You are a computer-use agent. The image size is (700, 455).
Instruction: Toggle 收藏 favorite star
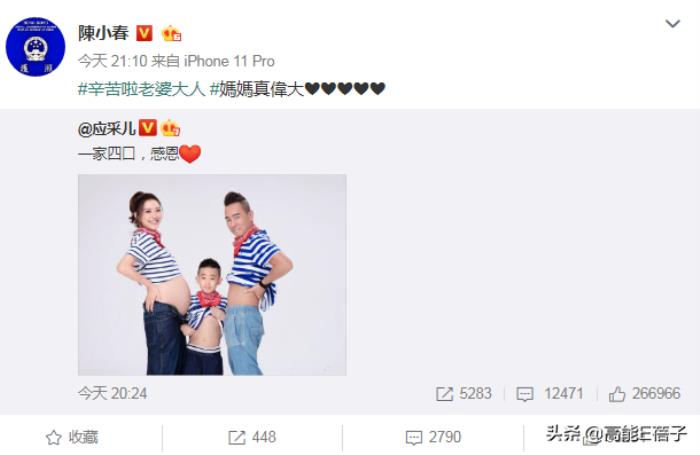[x=72, y=437]
